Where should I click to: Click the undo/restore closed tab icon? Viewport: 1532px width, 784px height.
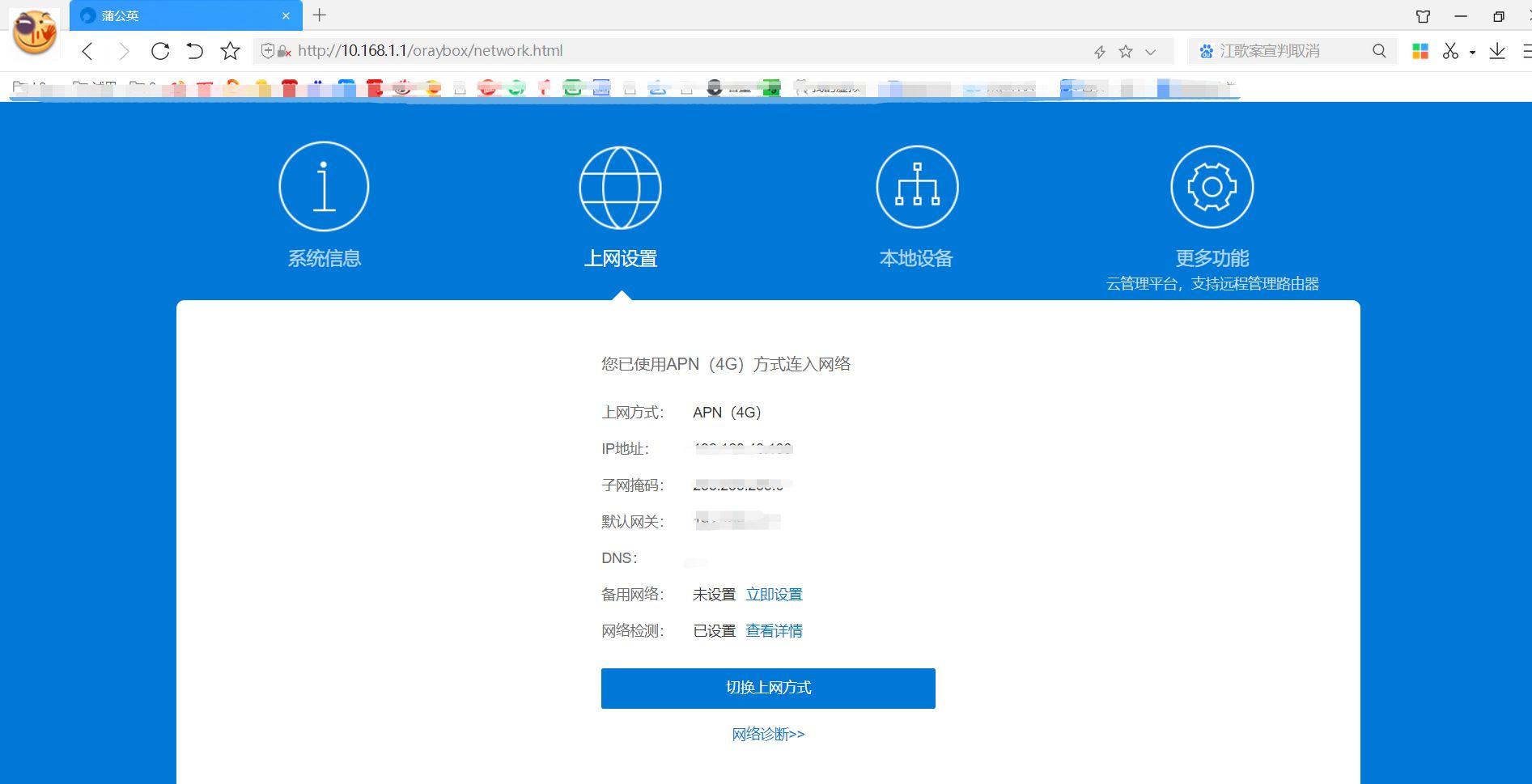pyautogui.click(x=194, y=51)
